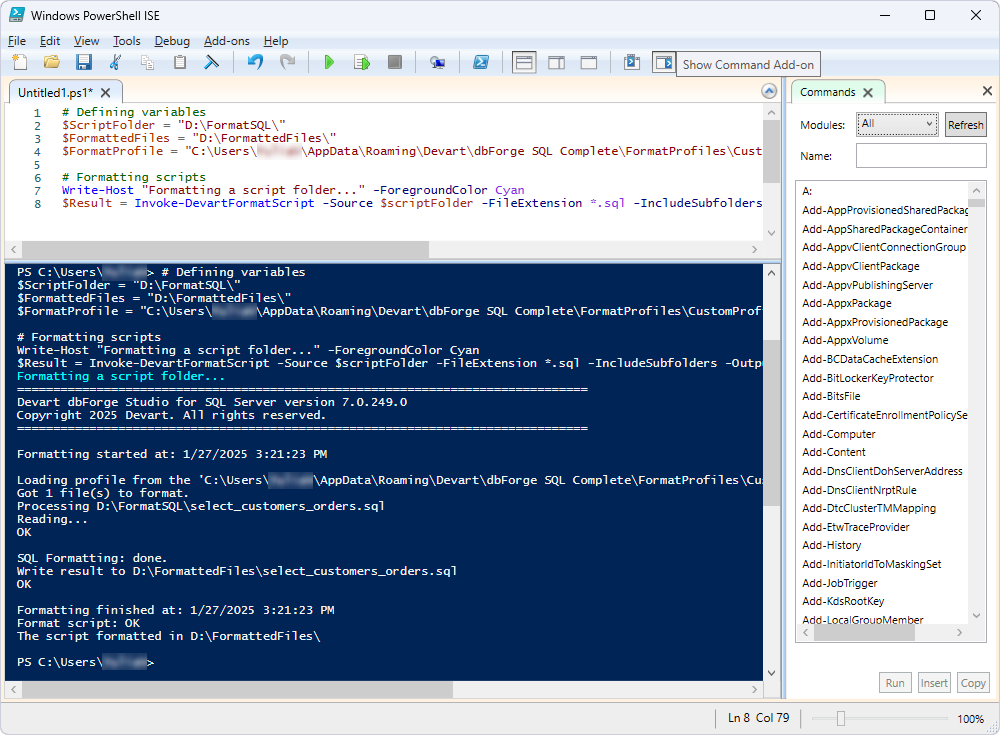This screenshot has width=1000, height=735.
Task: Open the Add-ons menu
Action: tap(226, 41)
